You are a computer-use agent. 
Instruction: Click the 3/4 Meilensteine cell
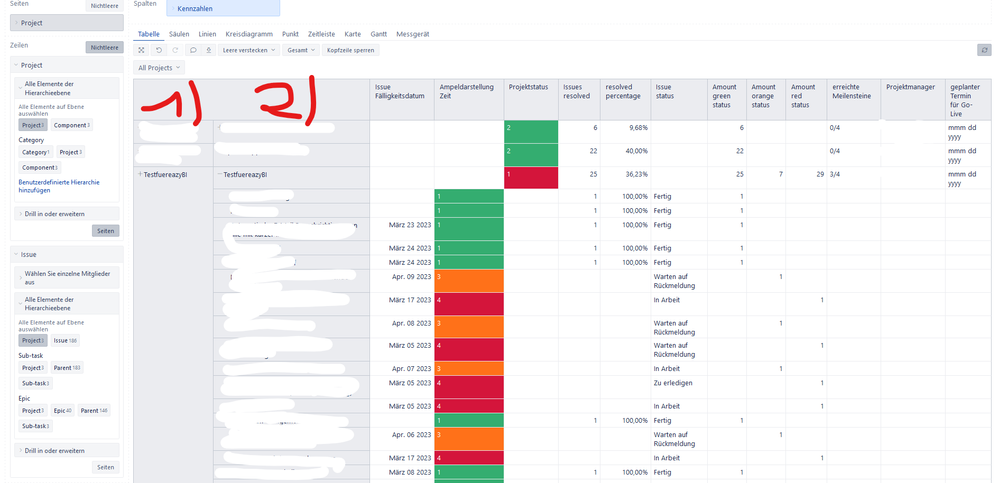point(854,178)
